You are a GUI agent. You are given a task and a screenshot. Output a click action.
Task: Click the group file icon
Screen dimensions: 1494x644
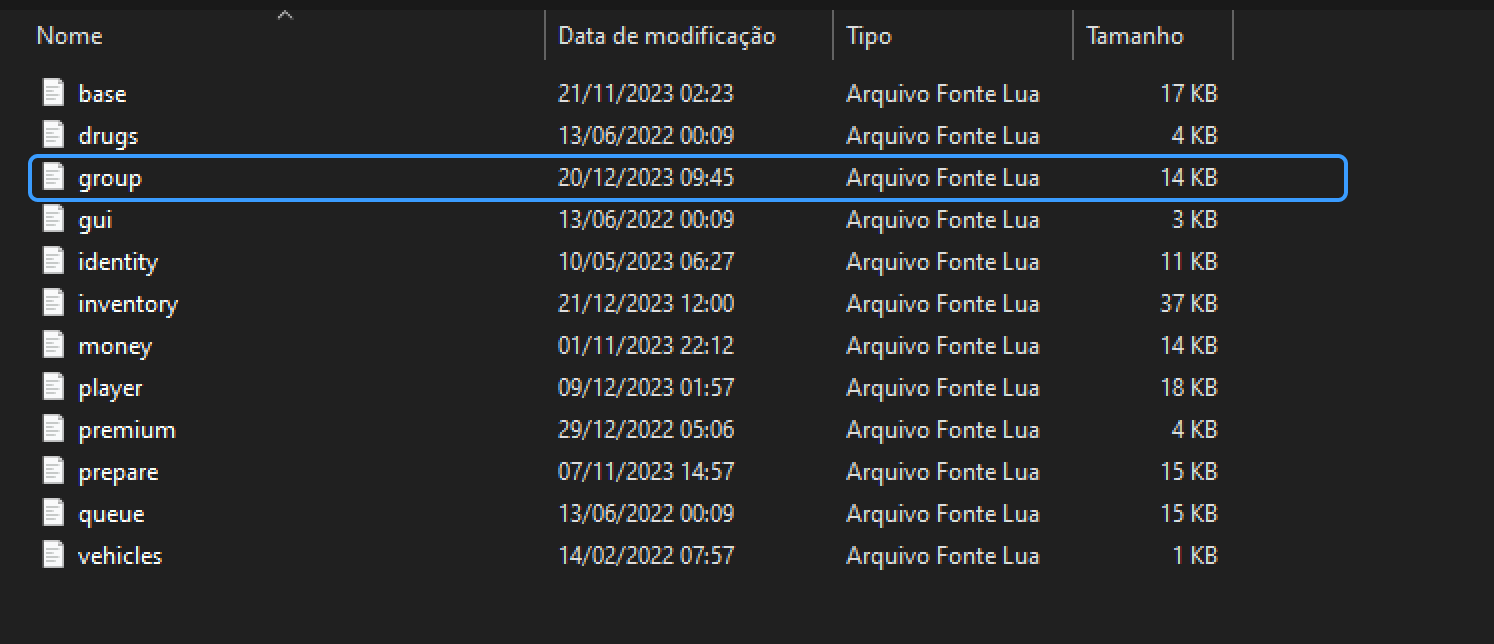(x=54, y=178)
